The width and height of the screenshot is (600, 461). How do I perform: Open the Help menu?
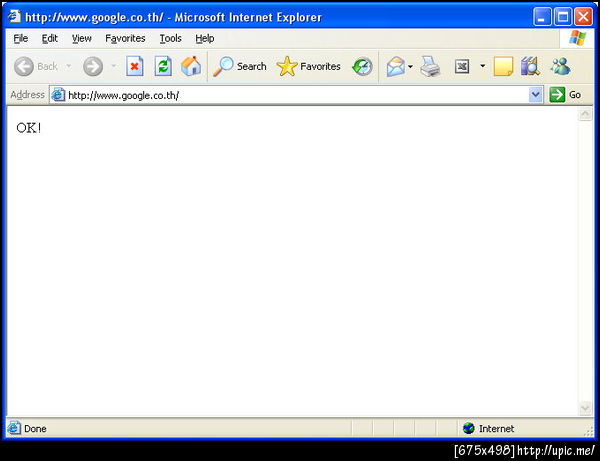click(205, 39)
